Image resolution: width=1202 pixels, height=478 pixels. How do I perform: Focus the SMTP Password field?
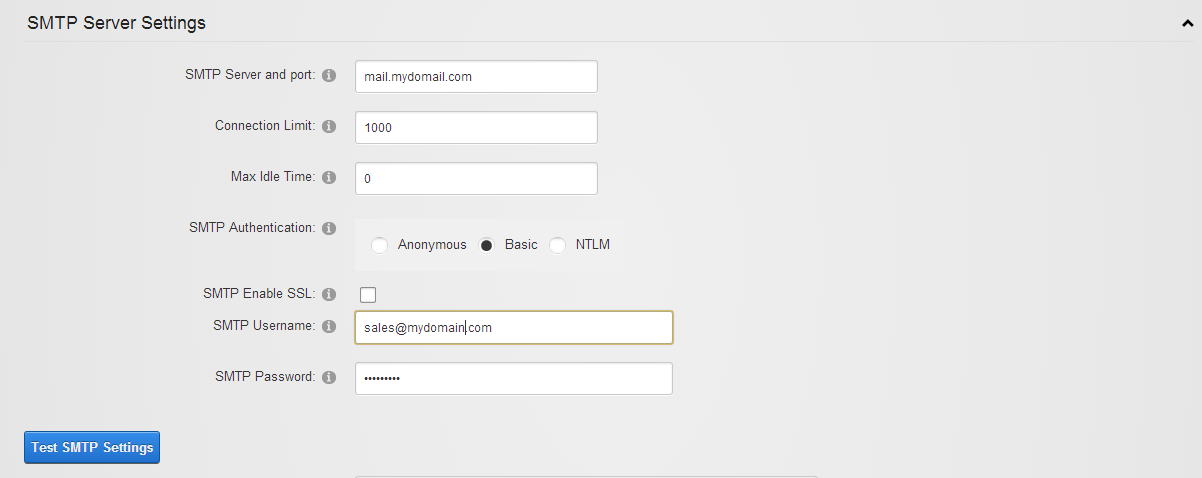[x=514, y=378]
